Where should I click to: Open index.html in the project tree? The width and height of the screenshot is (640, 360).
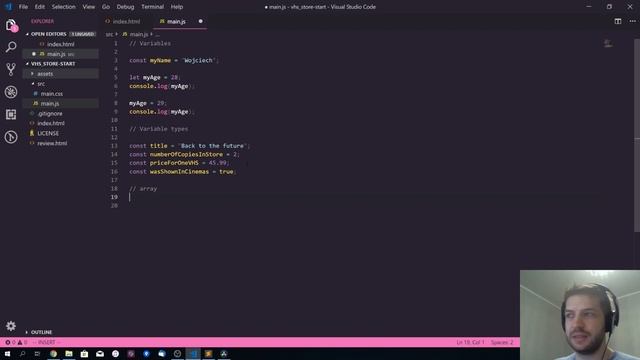(x=61, y=123)
